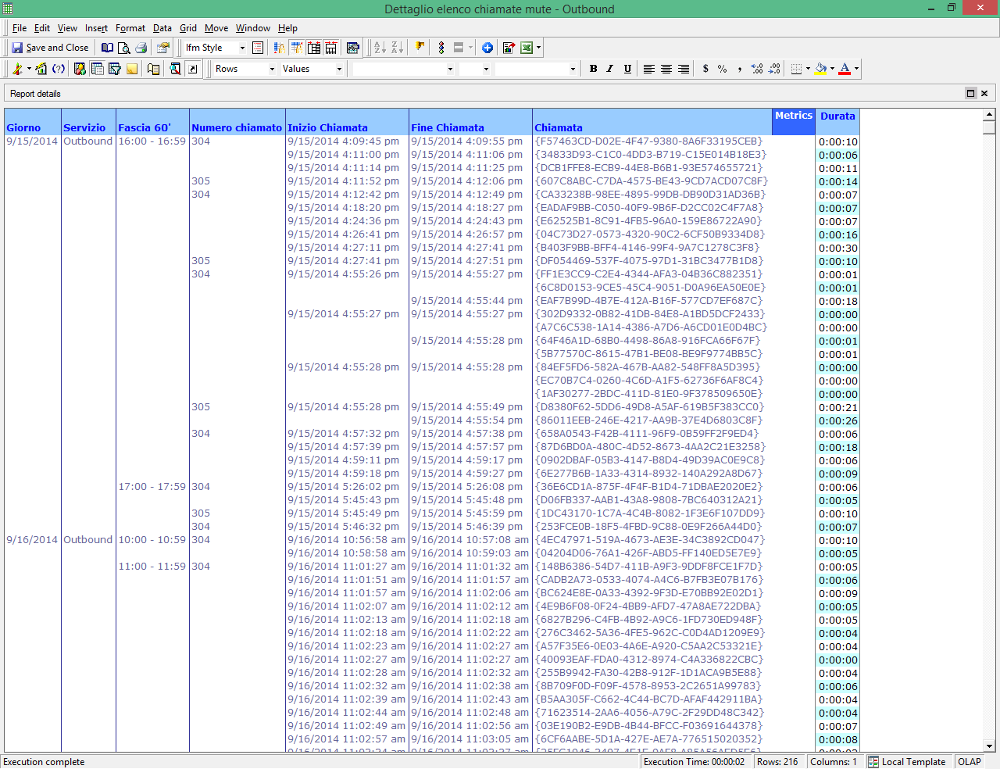This screenshot has width=1000, height=769.
Task: Expand the Values dropdown
Action: [339, 69]
